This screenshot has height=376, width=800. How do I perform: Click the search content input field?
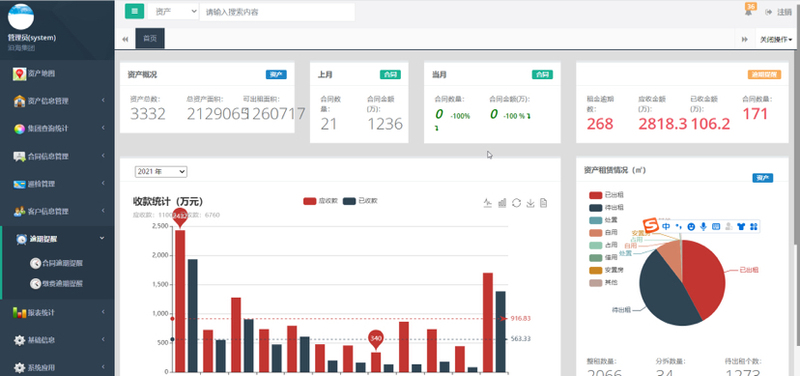[x=277, y=12]
